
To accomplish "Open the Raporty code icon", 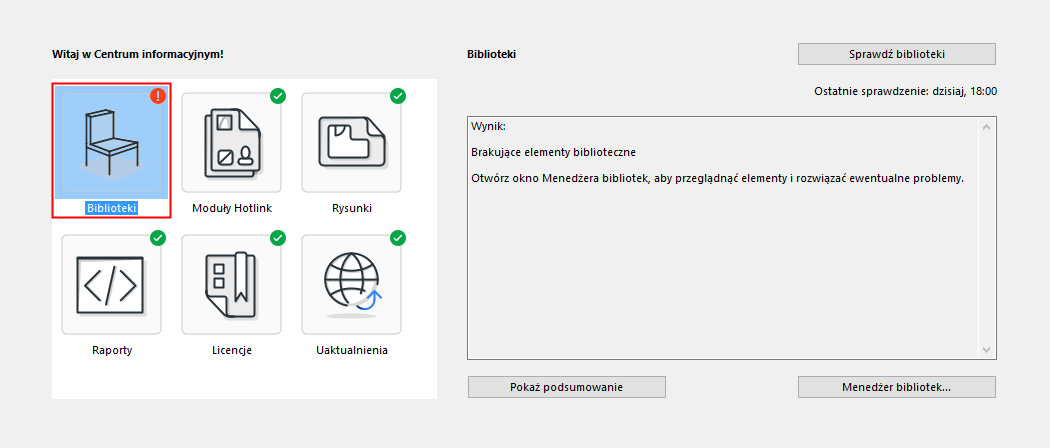I will click(111, 284).
